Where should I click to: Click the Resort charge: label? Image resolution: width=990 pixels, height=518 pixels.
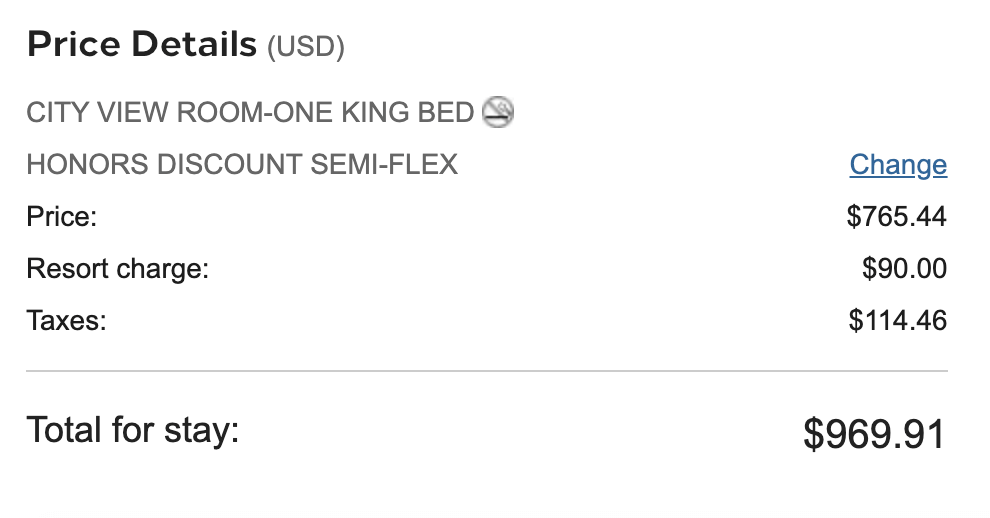click(117, 269)
